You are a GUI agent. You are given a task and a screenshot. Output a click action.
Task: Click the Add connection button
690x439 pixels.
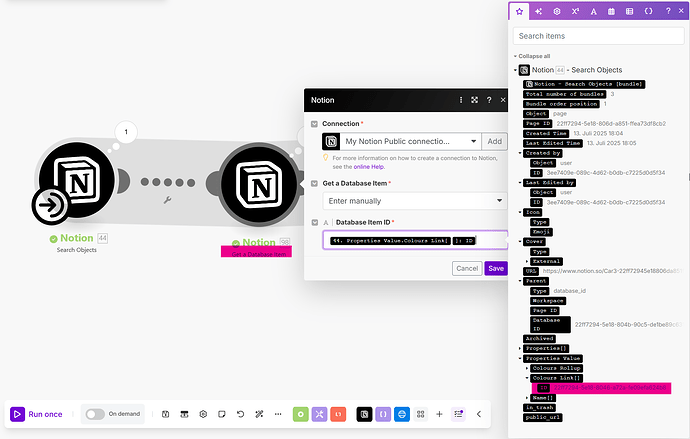click(494, 142)
